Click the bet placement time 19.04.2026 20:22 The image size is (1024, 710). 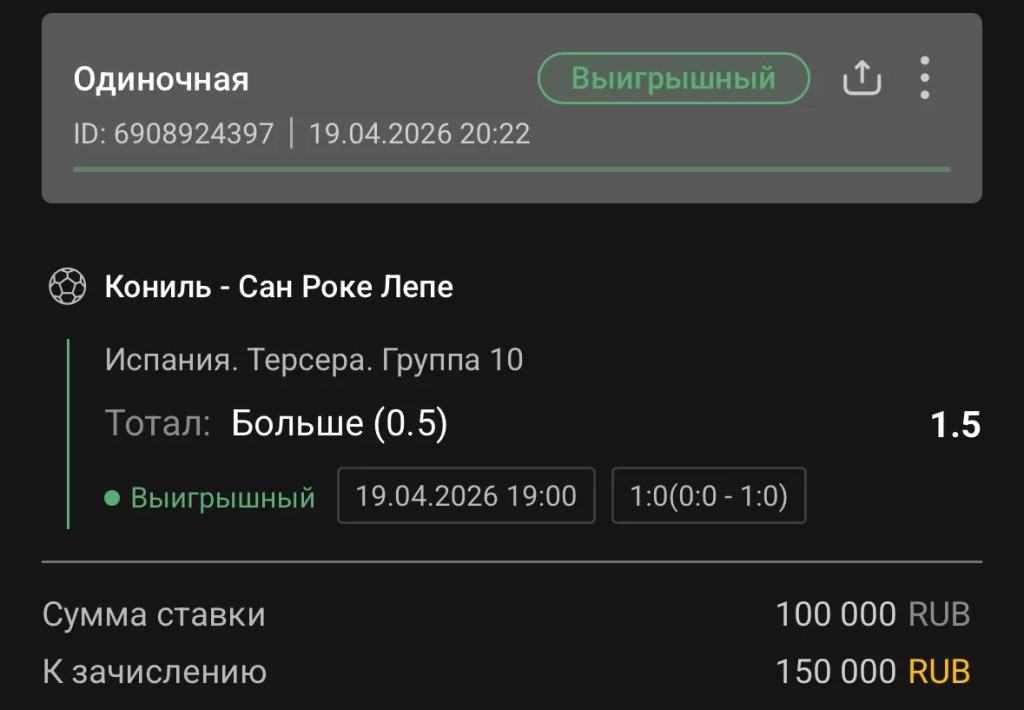point(419,134)
